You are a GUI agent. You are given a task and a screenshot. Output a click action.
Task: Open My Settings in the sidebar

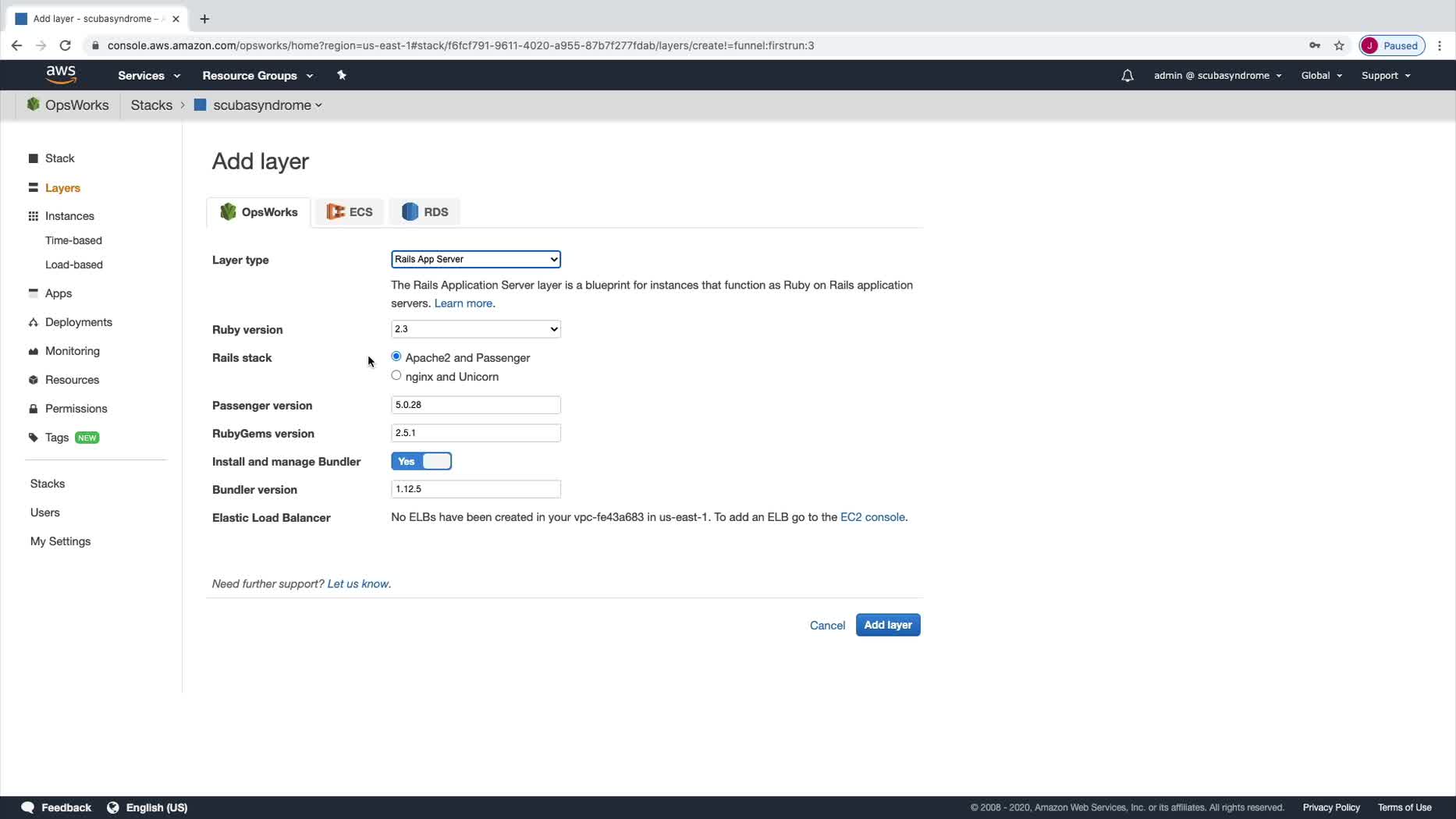[61, 541]
